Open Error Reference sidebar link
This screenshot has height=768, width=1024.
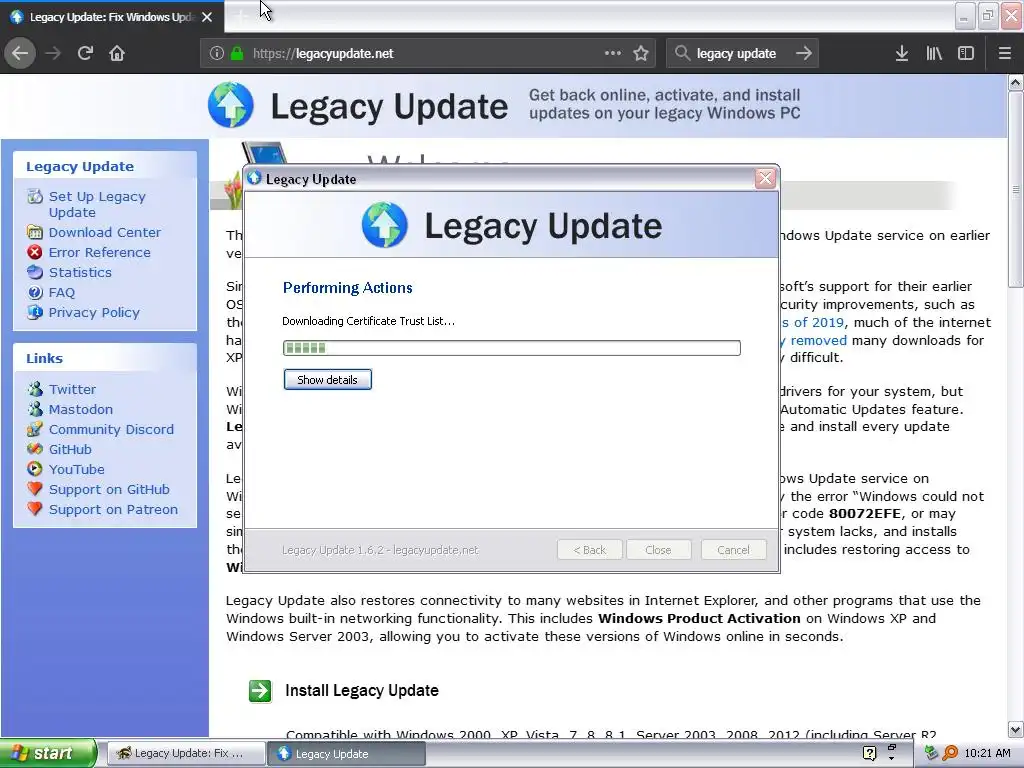pos(99,253)
